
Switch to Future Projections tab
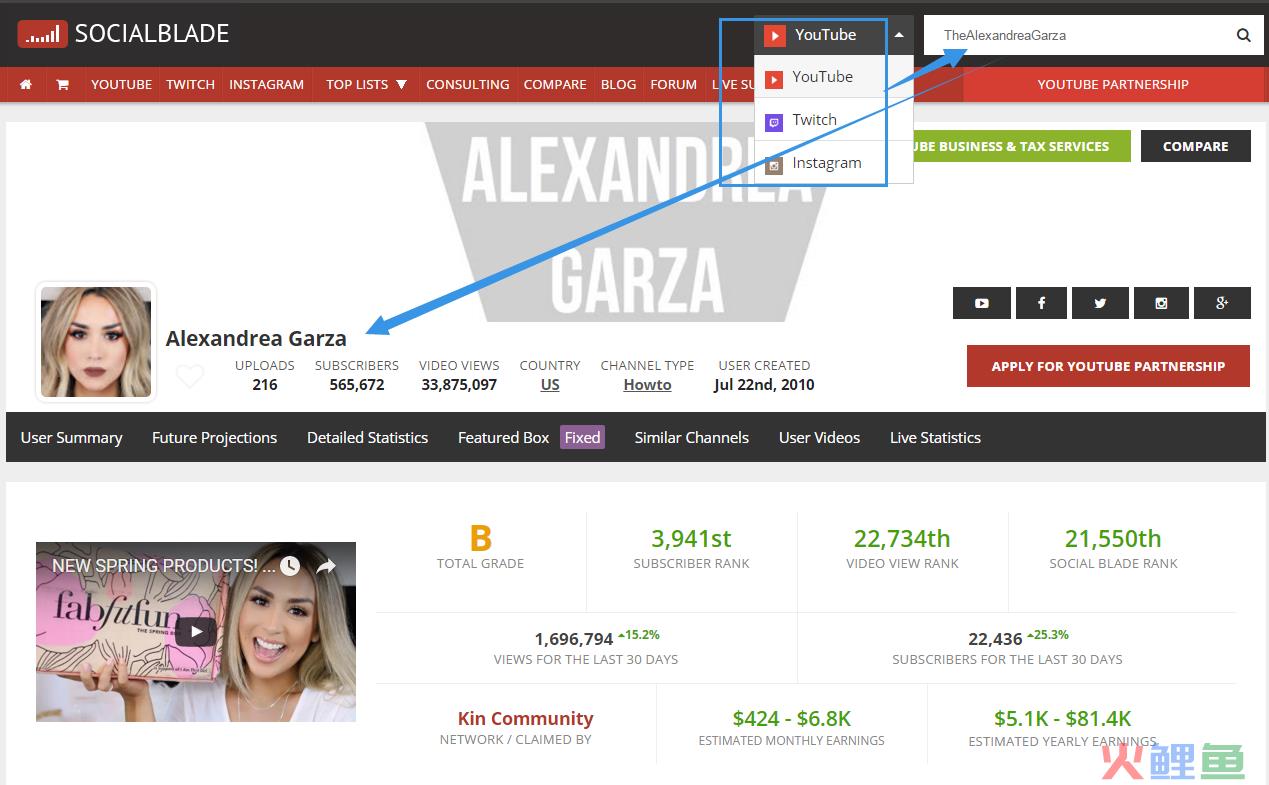click(x=214, y=437)
